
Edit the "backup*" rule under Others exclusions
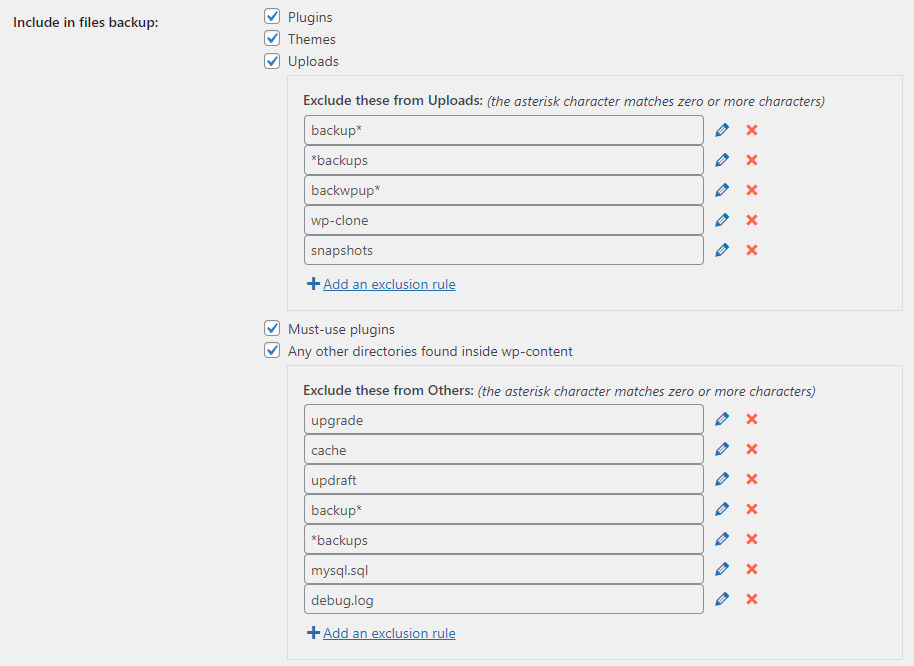coord(722,508)
